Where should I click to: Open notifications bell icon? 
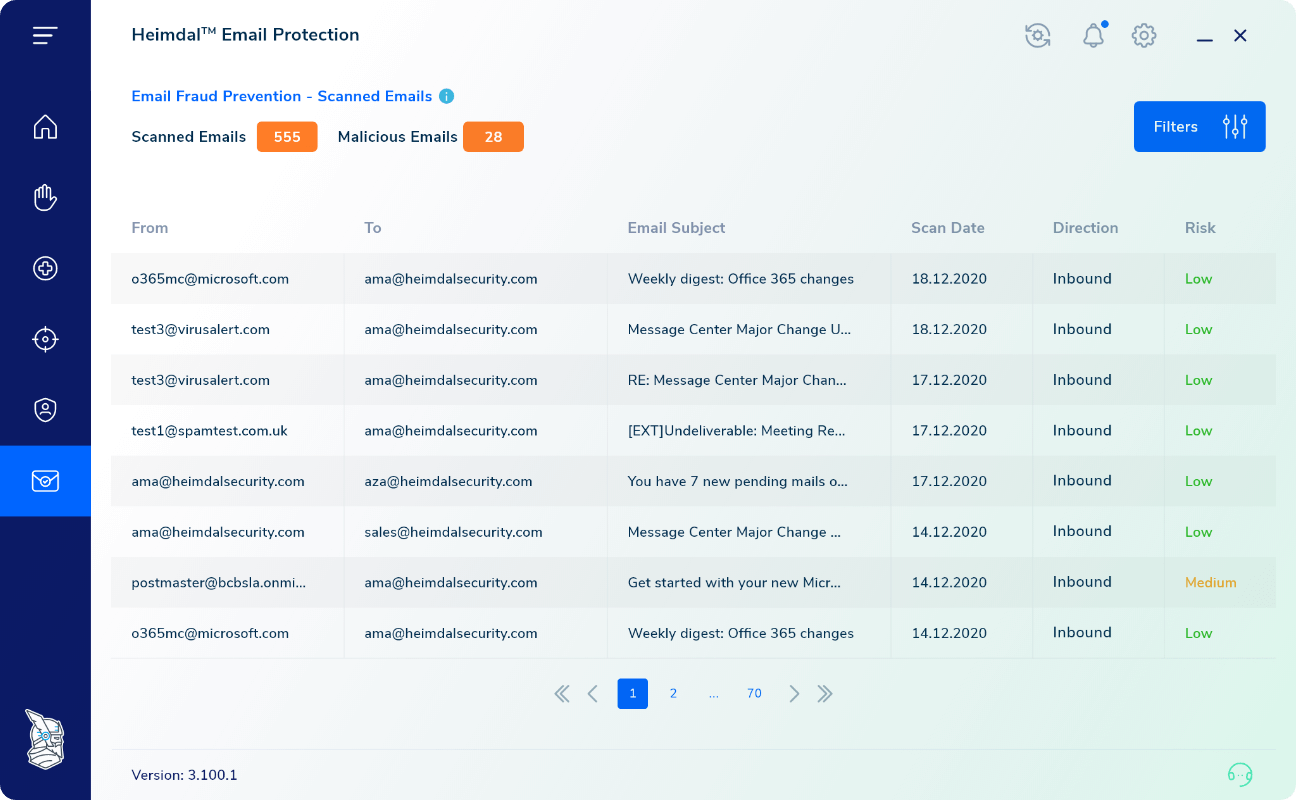(1094, 35)
